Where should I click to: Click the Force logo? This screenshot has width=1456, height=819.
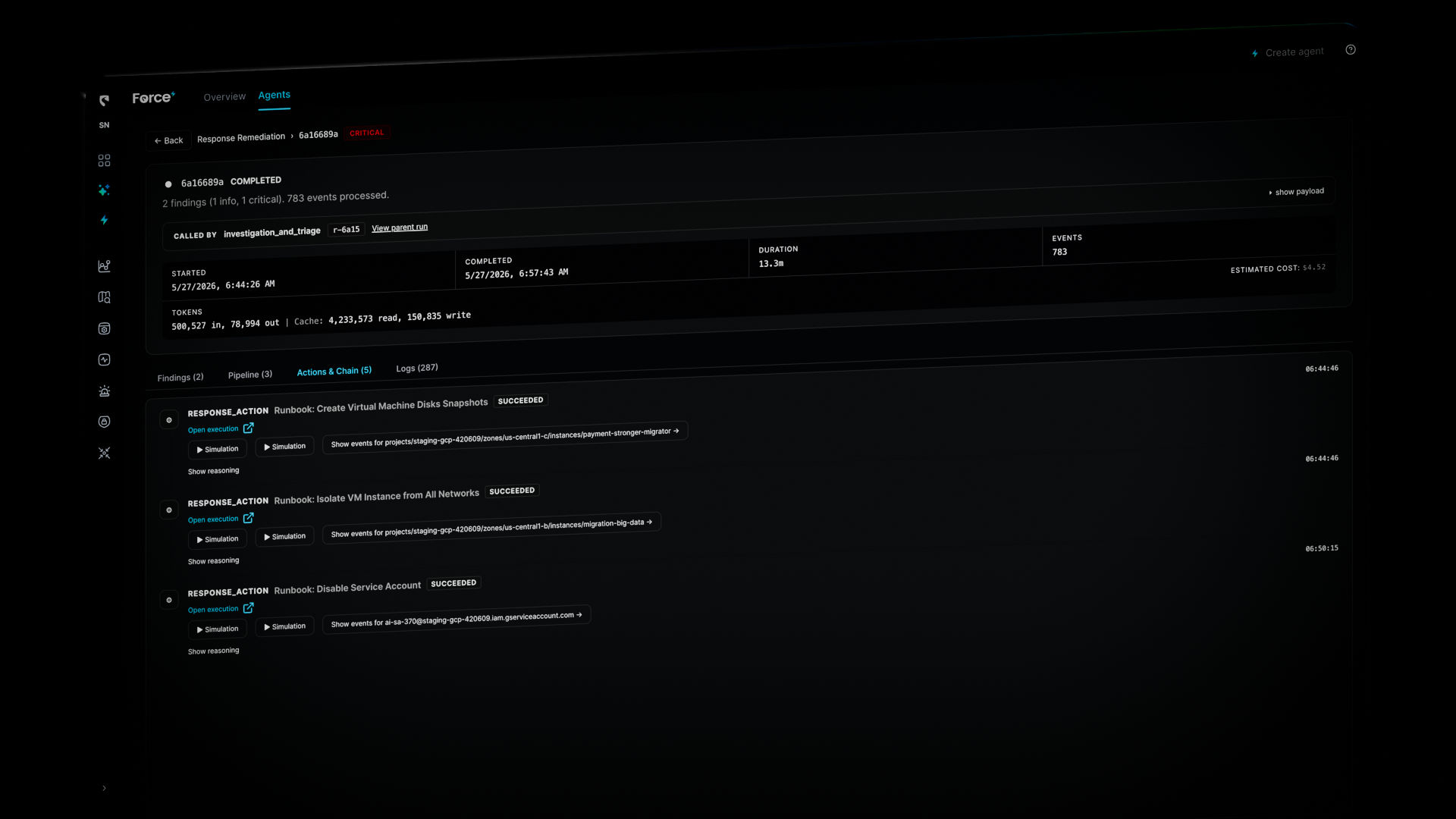coord(153,98)
